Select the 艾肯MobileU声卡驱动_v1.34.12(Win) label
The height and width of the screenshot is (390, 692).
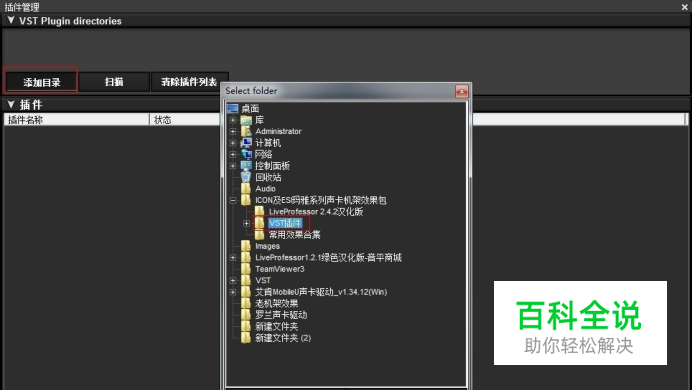[x=321, y=292]
